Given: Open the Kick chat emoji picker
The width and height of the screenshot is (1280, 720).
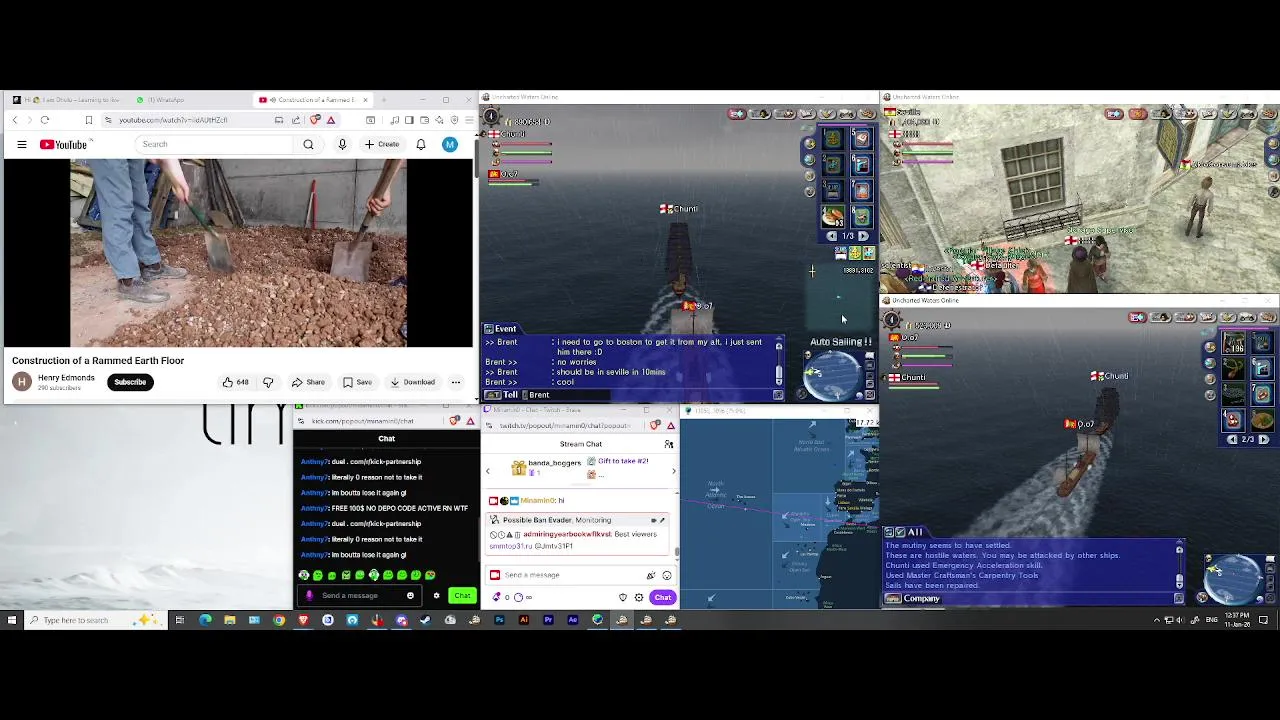Looking at the screenshot, I should pos(410,596).
